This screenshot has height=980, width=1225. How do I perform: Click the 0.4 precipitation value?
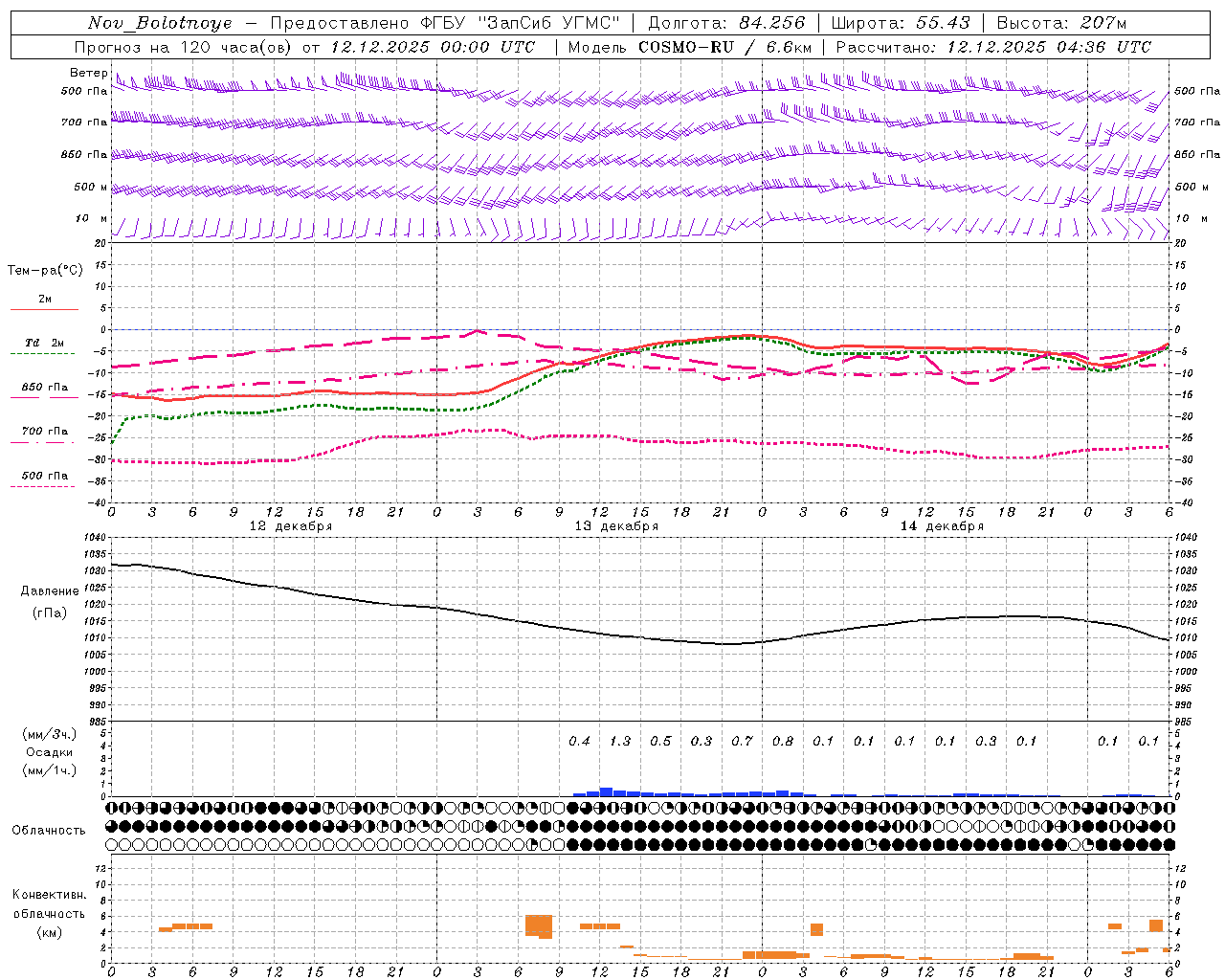click(x=580, y=742)
